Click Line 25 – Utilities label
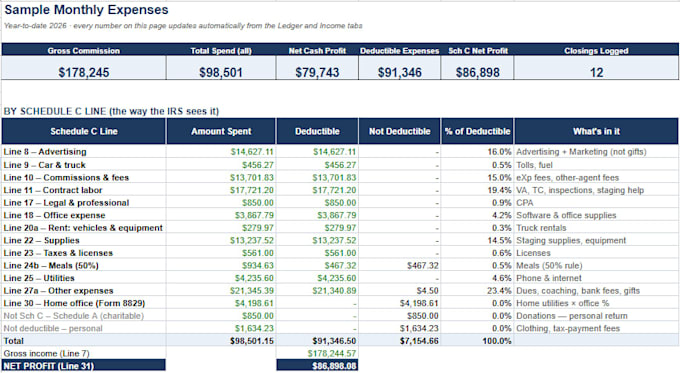 [39, 278]
